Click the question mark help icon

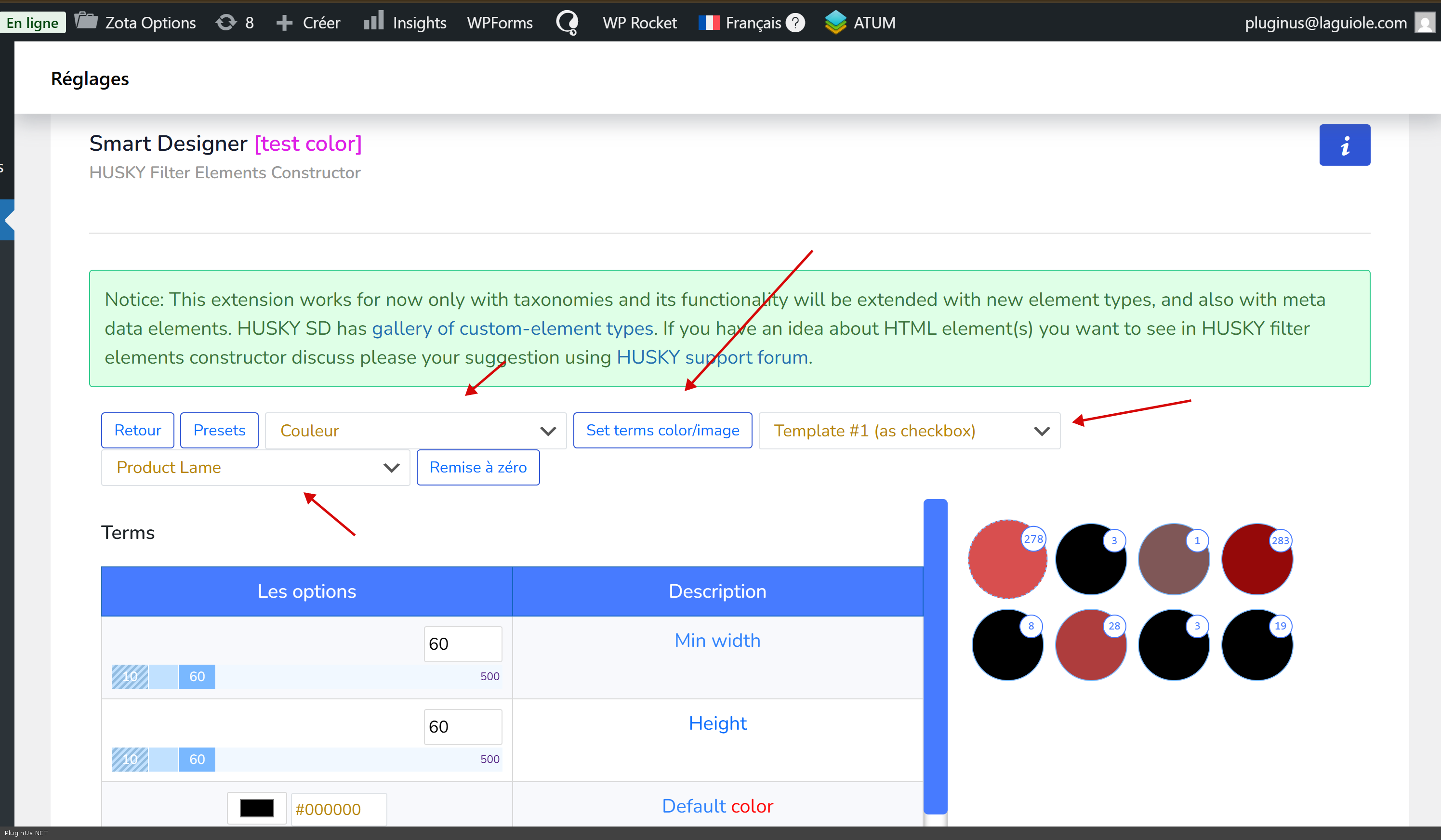(x=795, y=22)
